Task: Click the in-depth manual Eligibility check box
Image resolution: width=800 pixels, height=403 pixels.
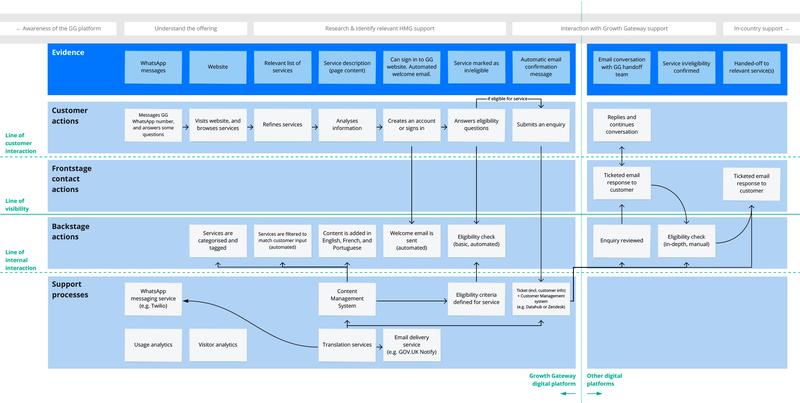Action: tap(687, 240)
